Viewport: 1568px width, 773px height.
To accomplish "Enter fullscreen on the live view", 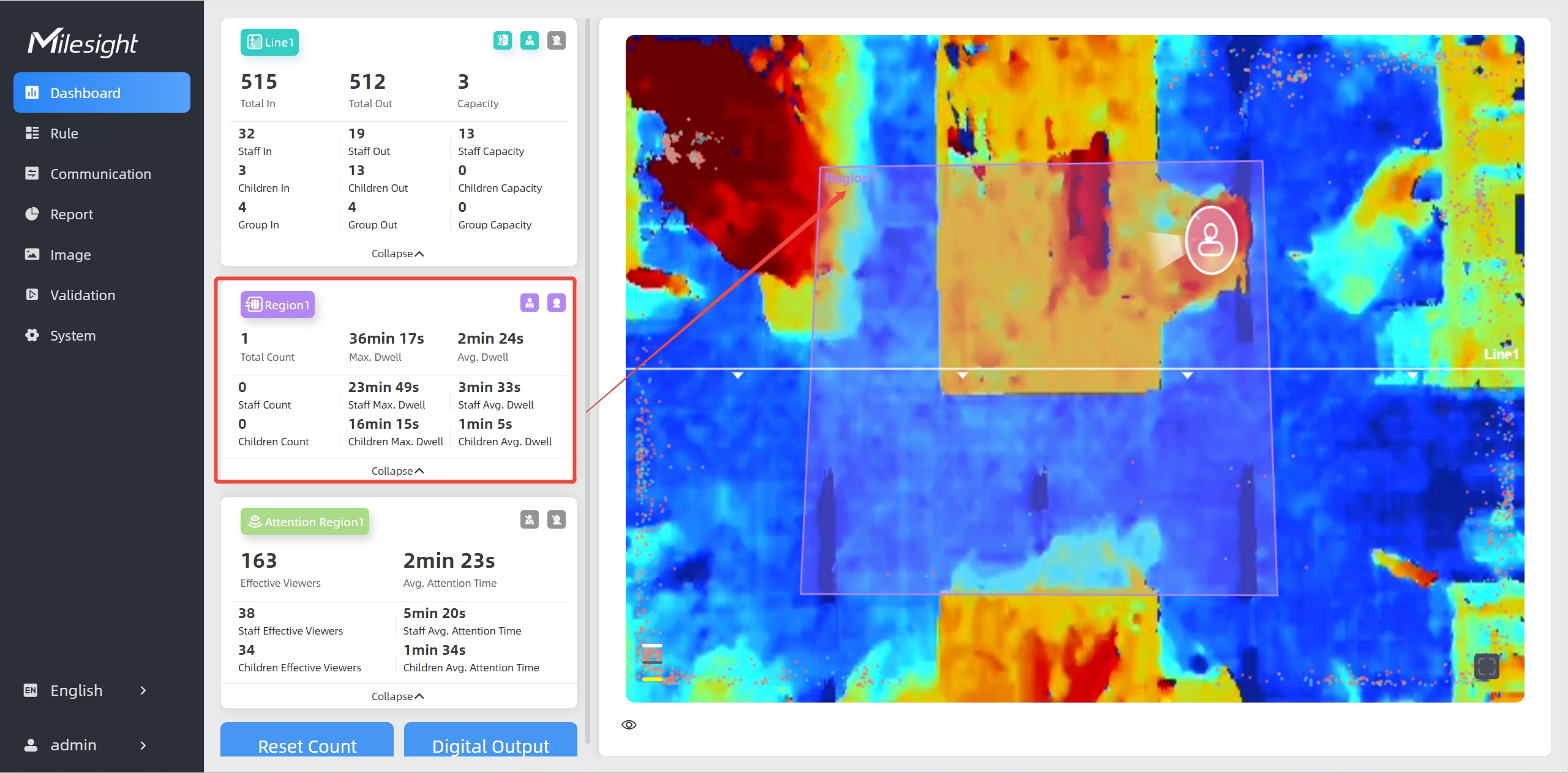I will pos(1486,666).
